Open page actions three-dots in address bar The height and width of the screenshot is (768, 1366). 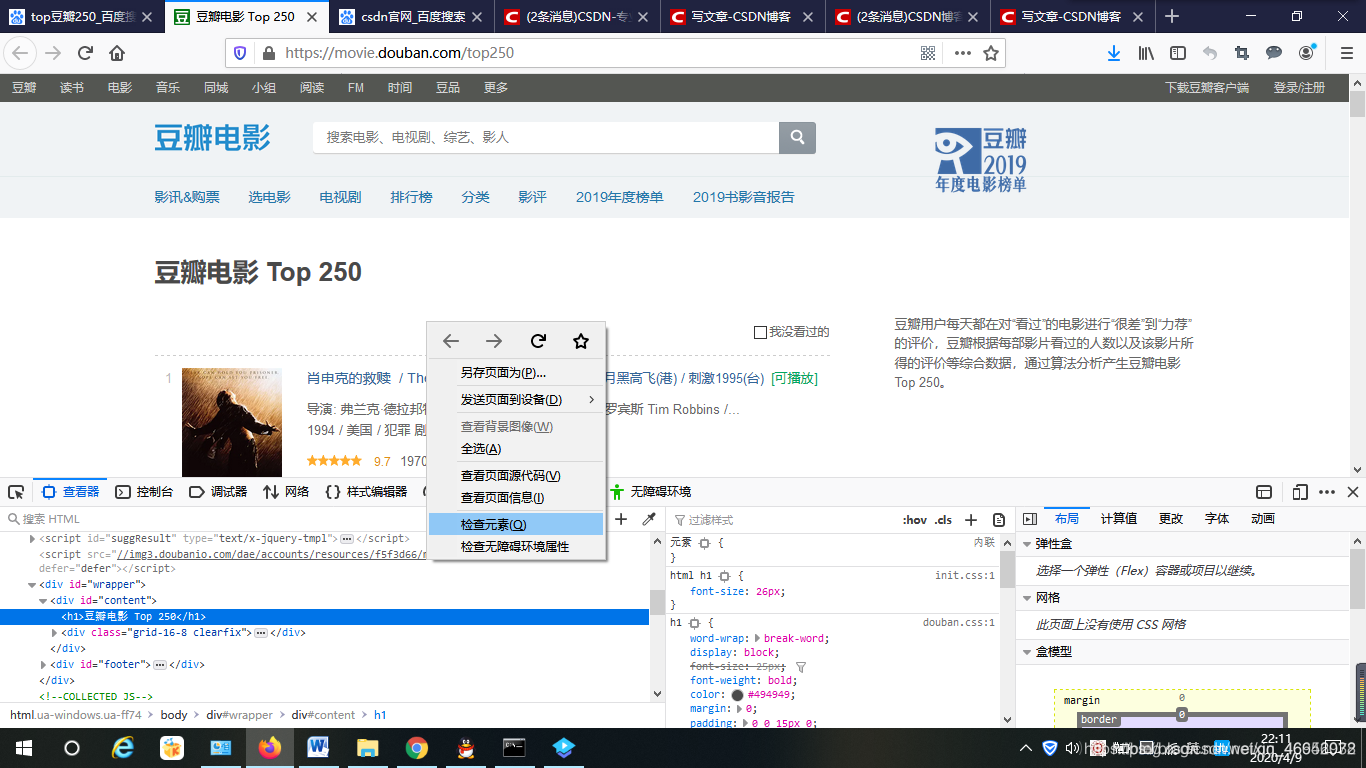[962, 53]
